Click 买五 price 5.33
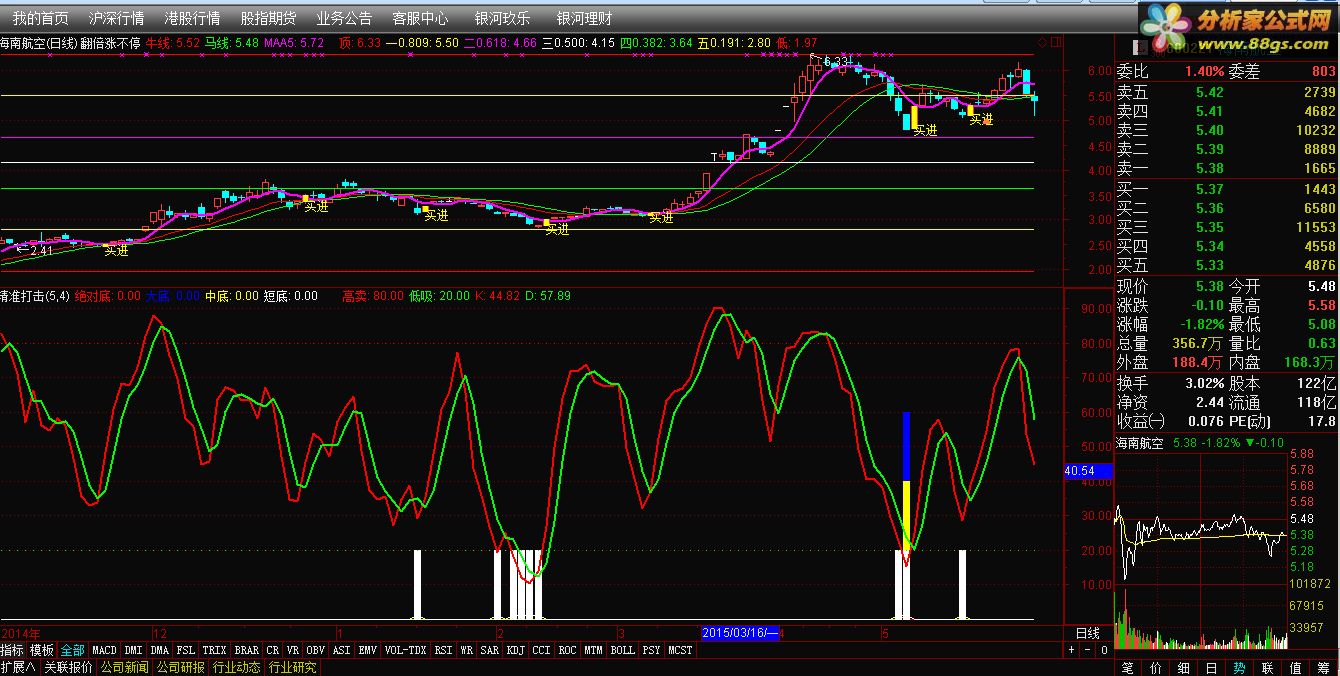This screenshot has height=676, width=1340. point(1209,266)
